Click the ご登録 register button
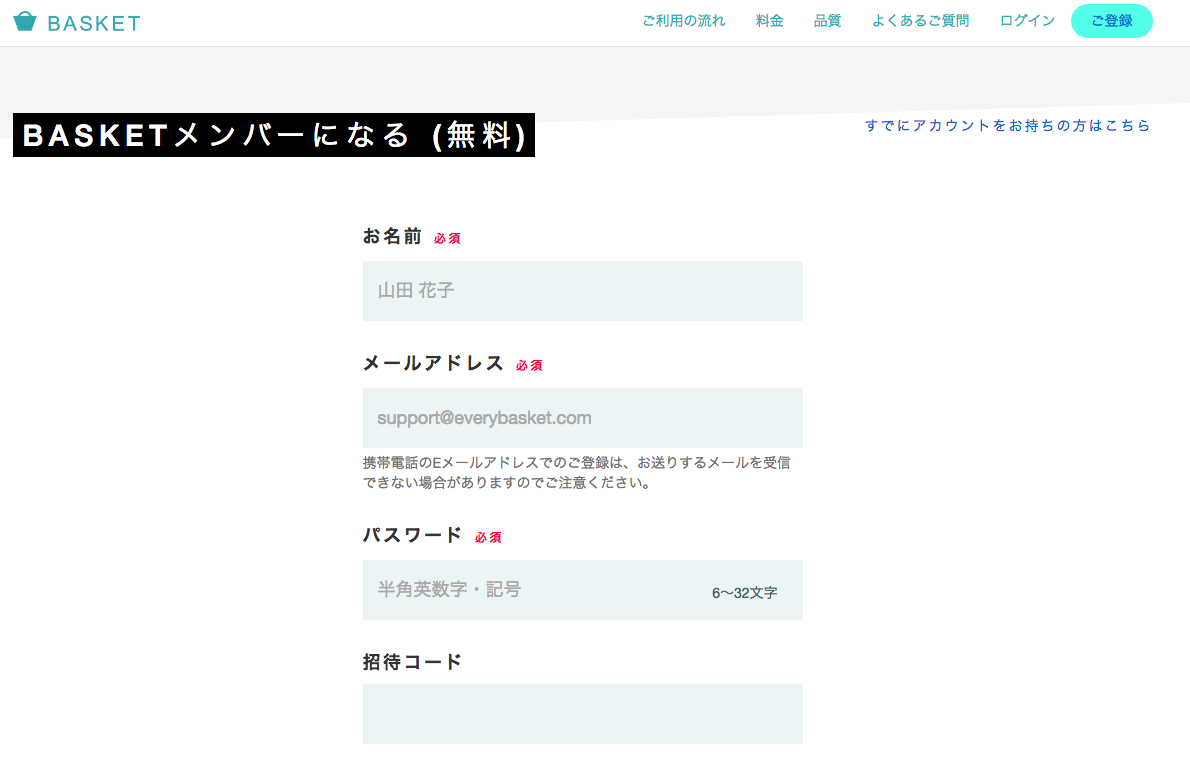 [1112, 21]
